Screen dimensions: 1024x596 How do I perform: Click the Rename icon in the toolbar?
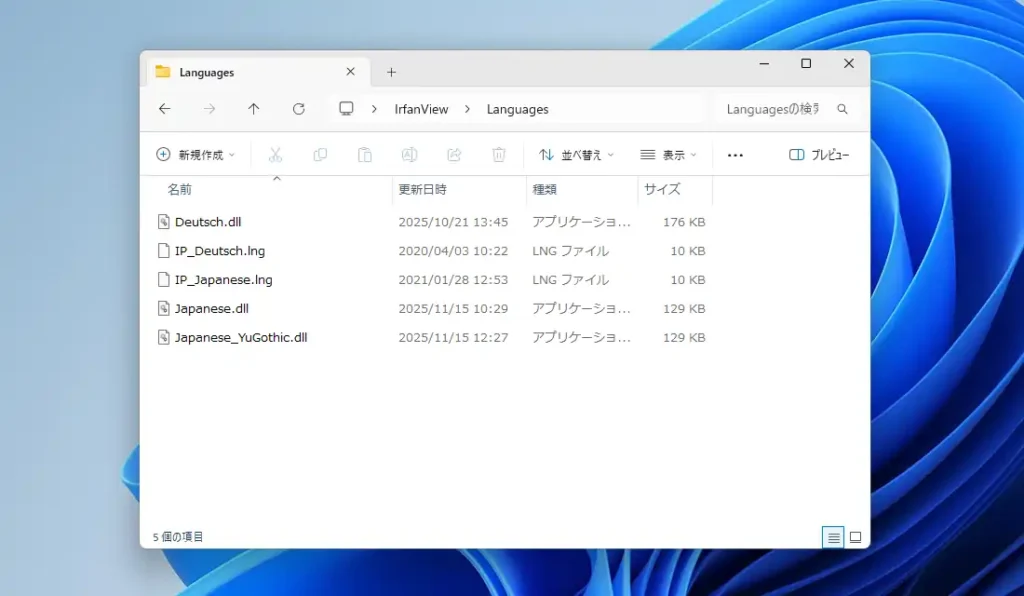click(x=409, y=154)
